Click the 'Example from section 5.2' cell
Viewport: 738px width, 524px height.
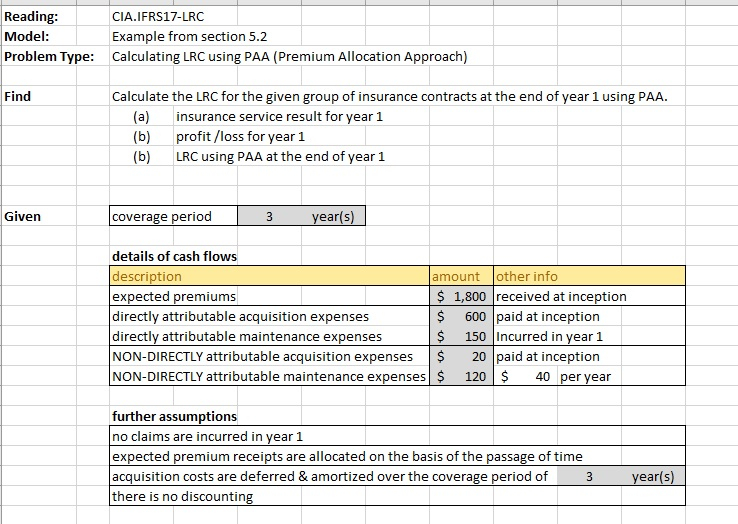click(x=189, y=37)
